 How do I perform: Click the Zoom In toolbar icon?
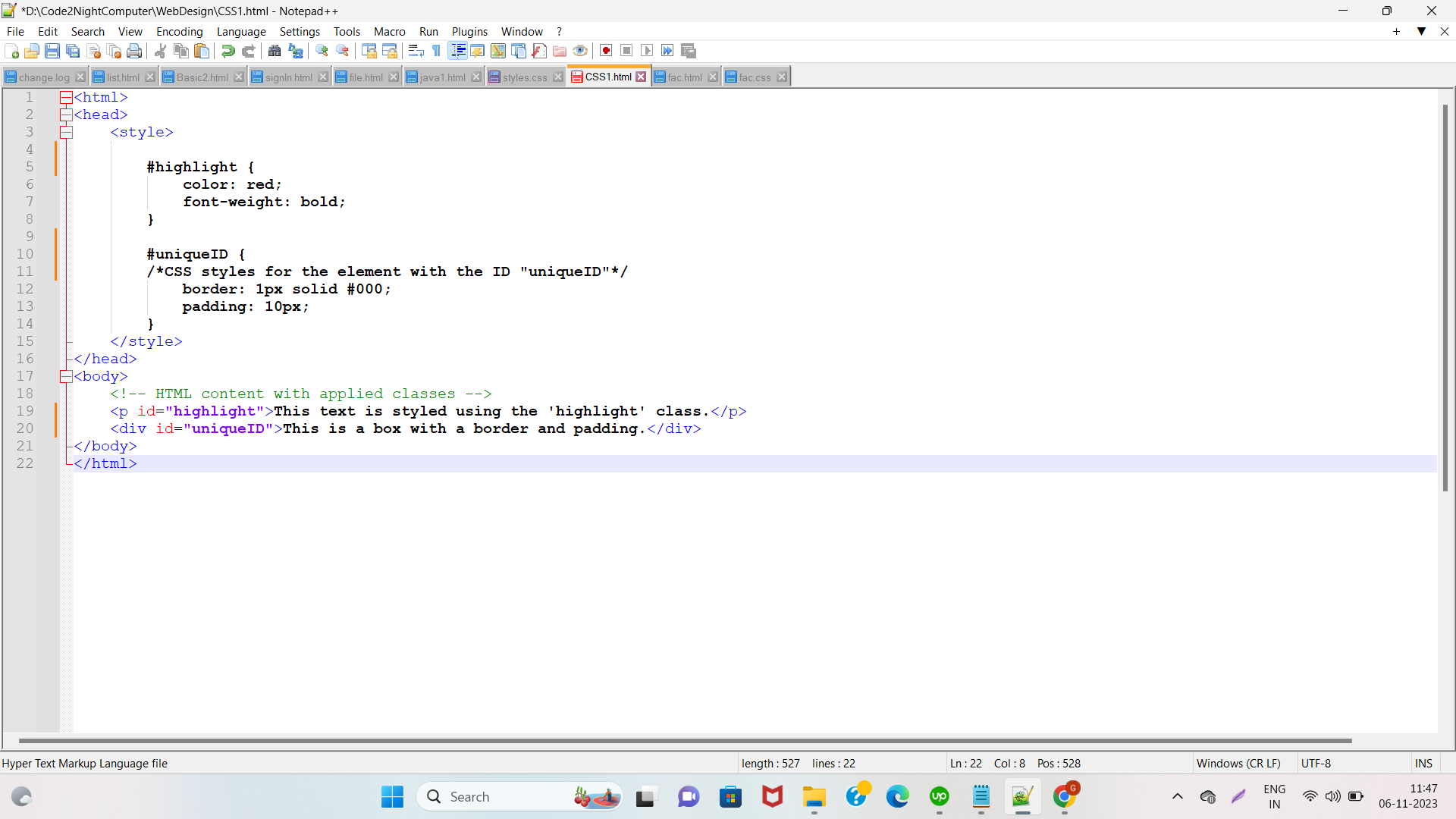pos(322,51)
